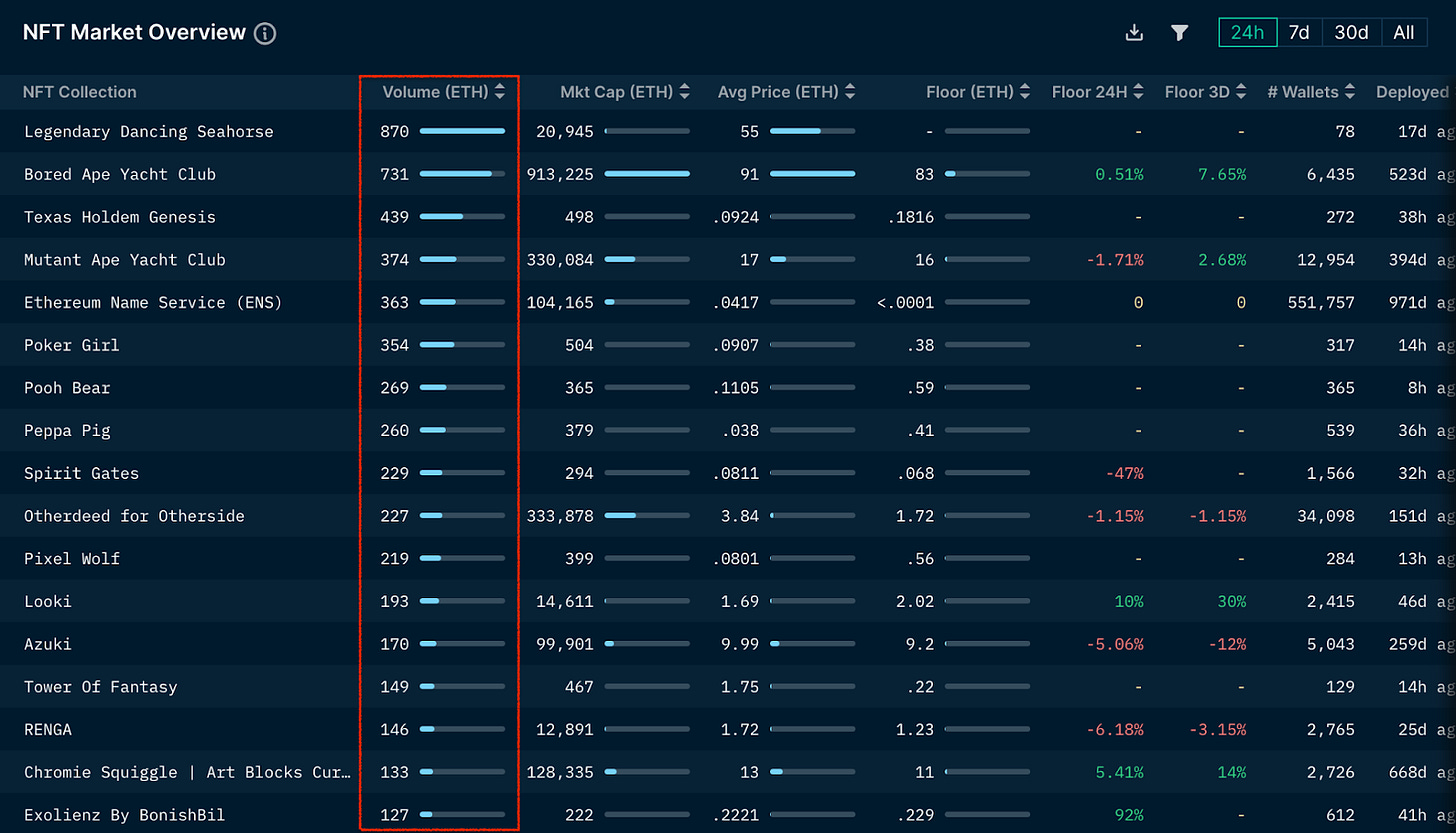
Task: Open Bored Ape Yacht Club collection
Action: point(120,174)
